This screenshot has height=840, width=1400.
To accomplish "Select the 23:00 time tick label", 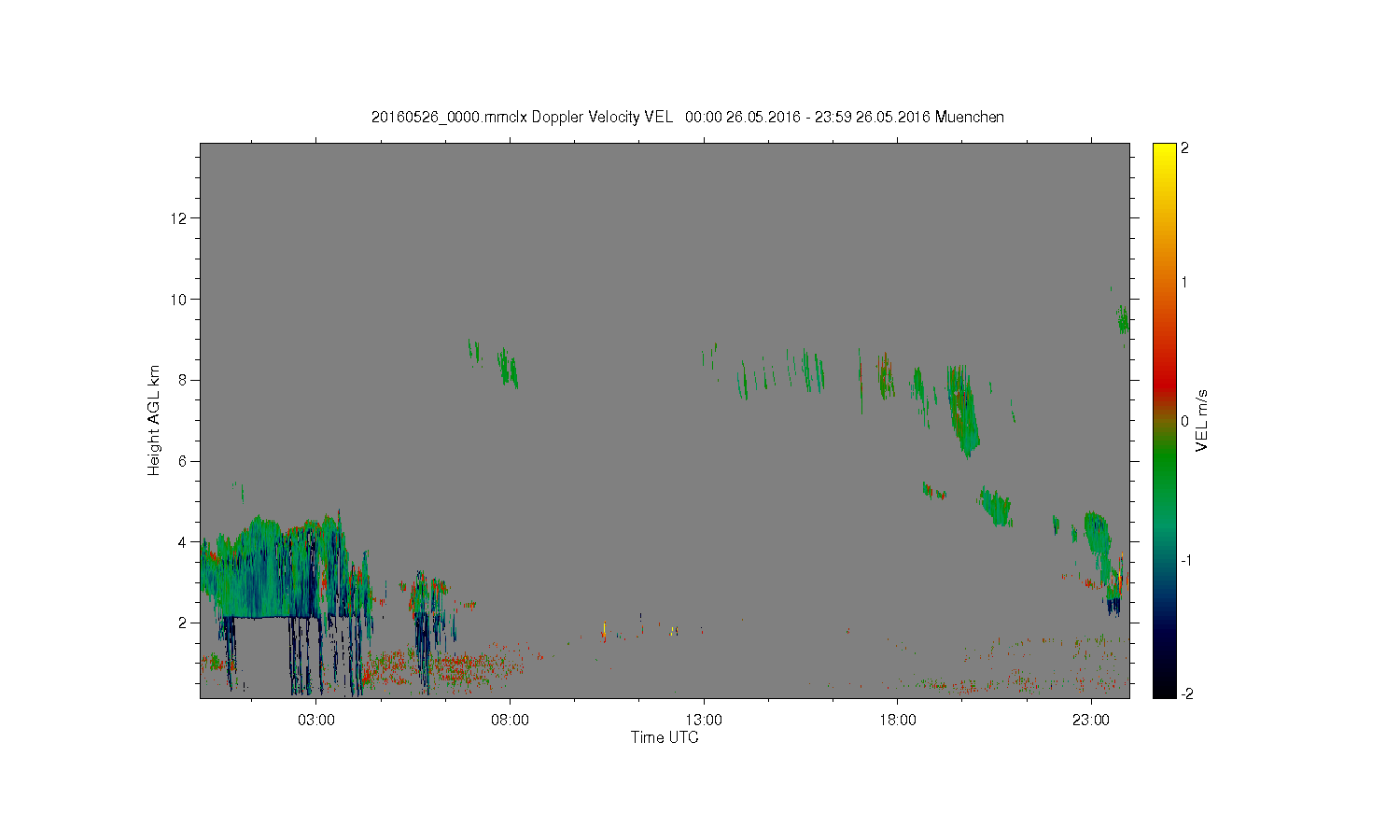I will click(1091, 721).
